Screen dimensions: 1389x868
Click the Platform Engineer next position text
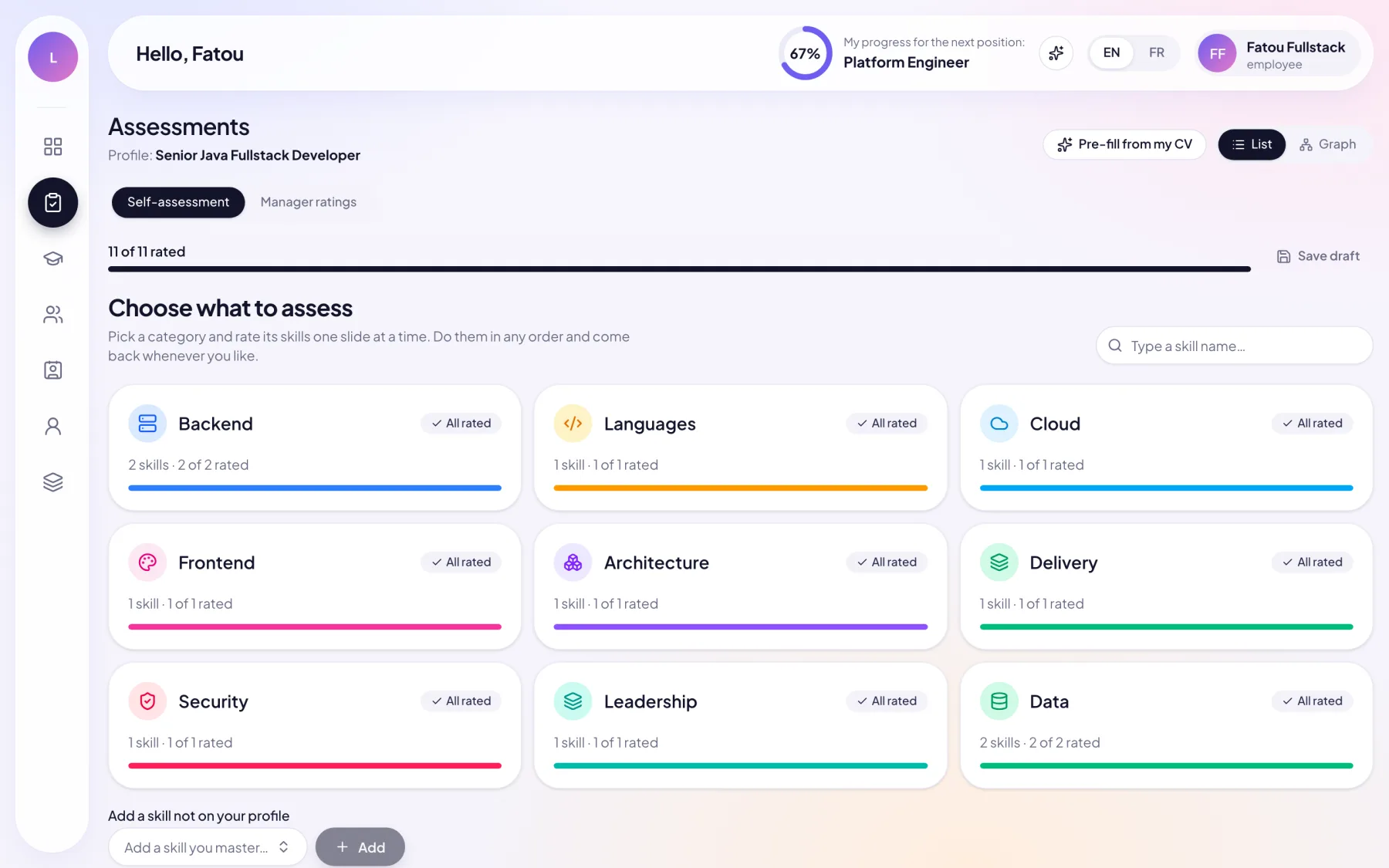906,62
